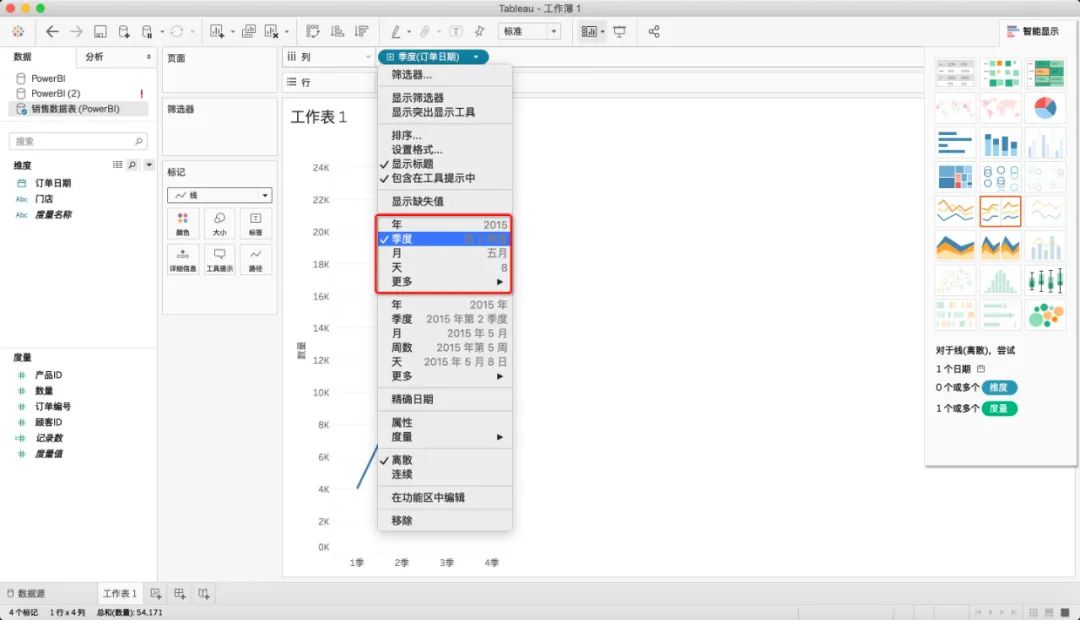Click the pause auto updates icon

(147, 31)
